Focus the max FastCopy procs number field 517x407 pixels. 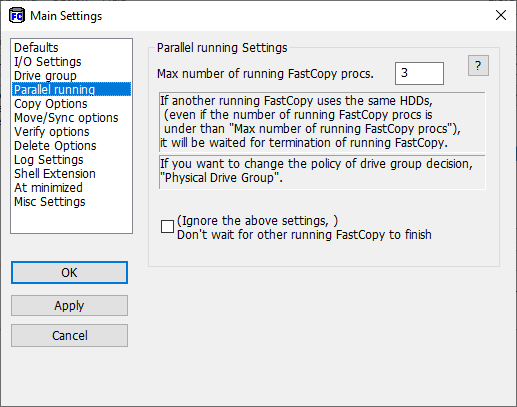(419, 73)
